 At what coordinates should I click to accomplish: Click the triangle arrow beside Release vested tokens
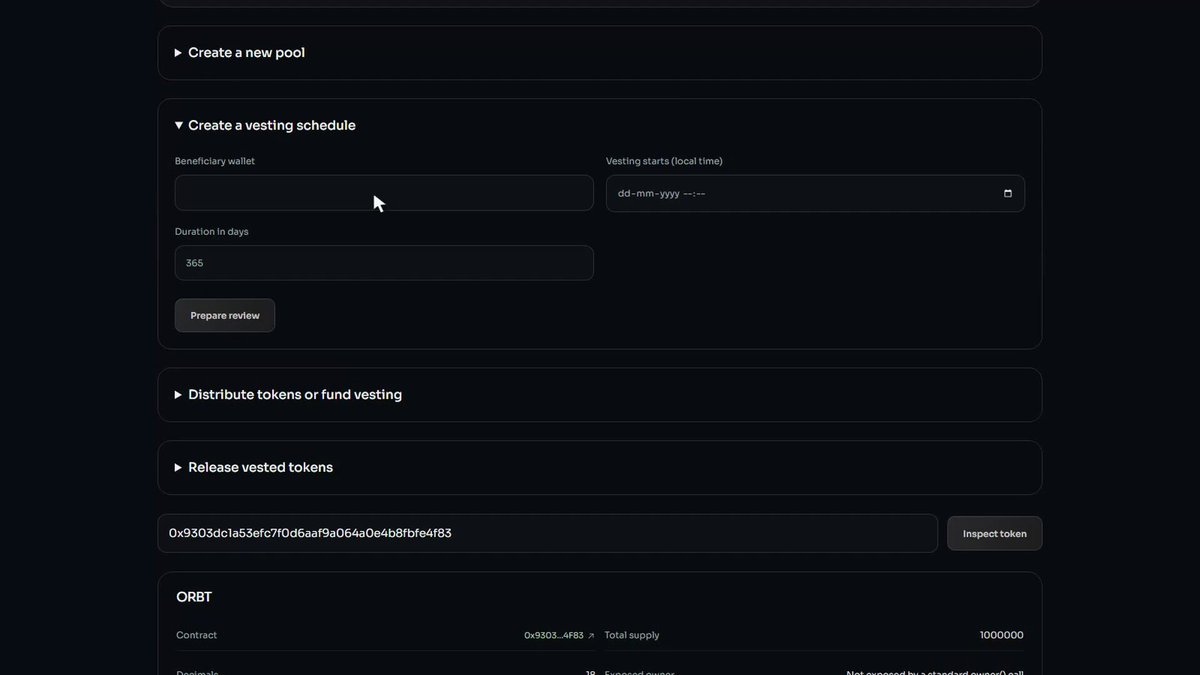(178, 467)
